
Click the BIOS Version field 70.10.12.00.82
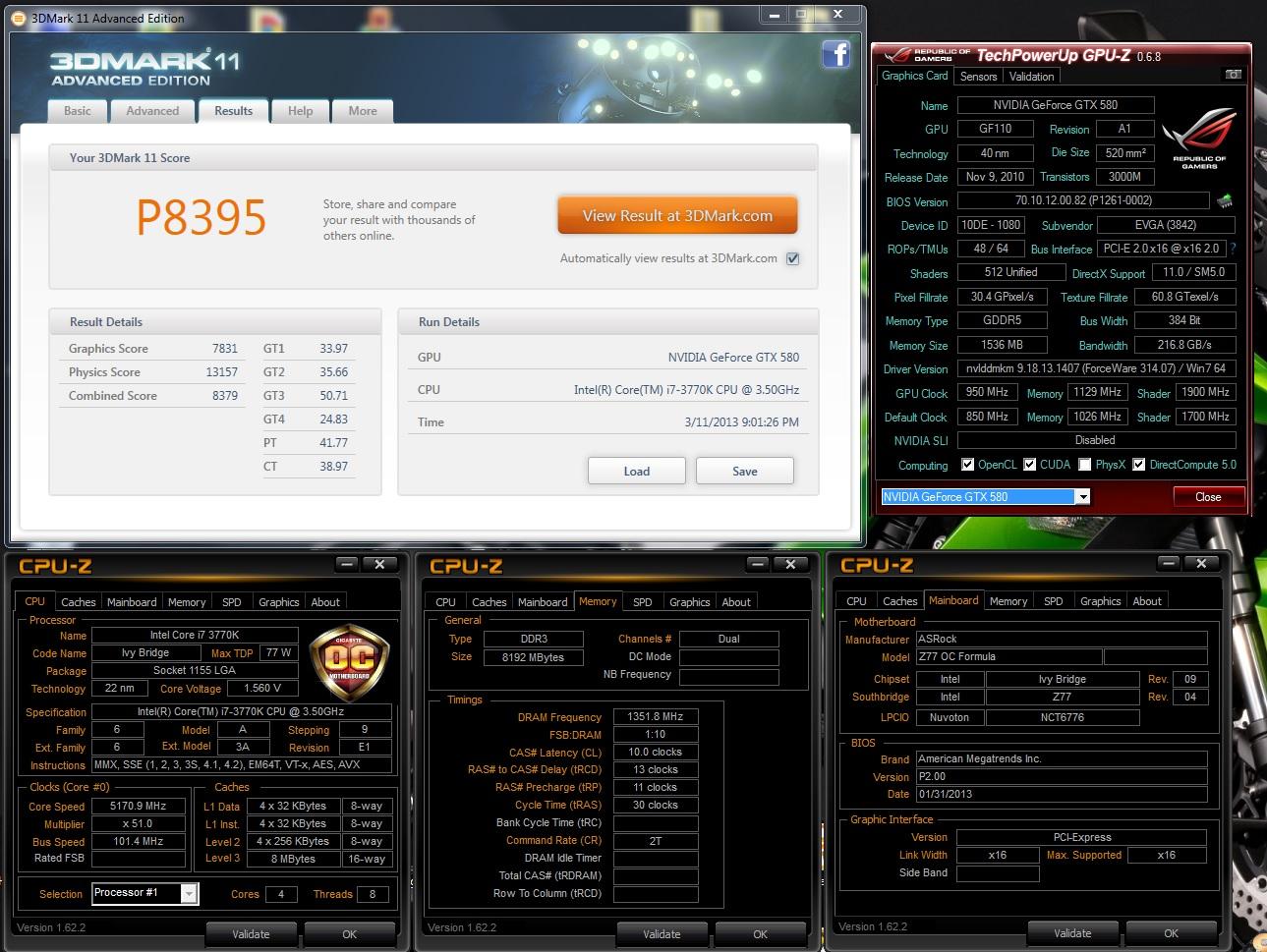[x=1083, y=201]
